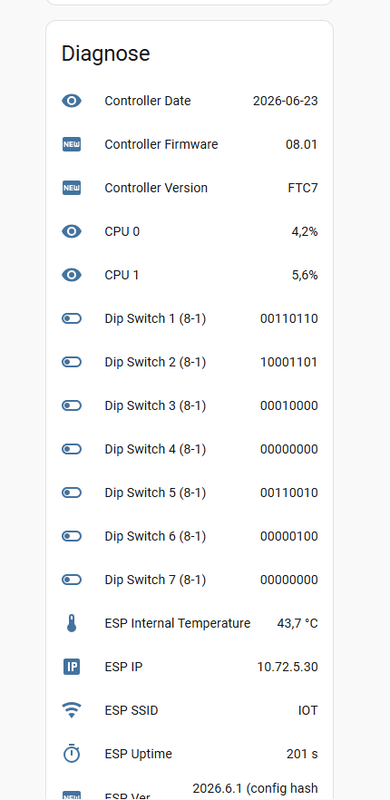
Task: Click the IP icon beside ESP IP
Action: [71, 667]
